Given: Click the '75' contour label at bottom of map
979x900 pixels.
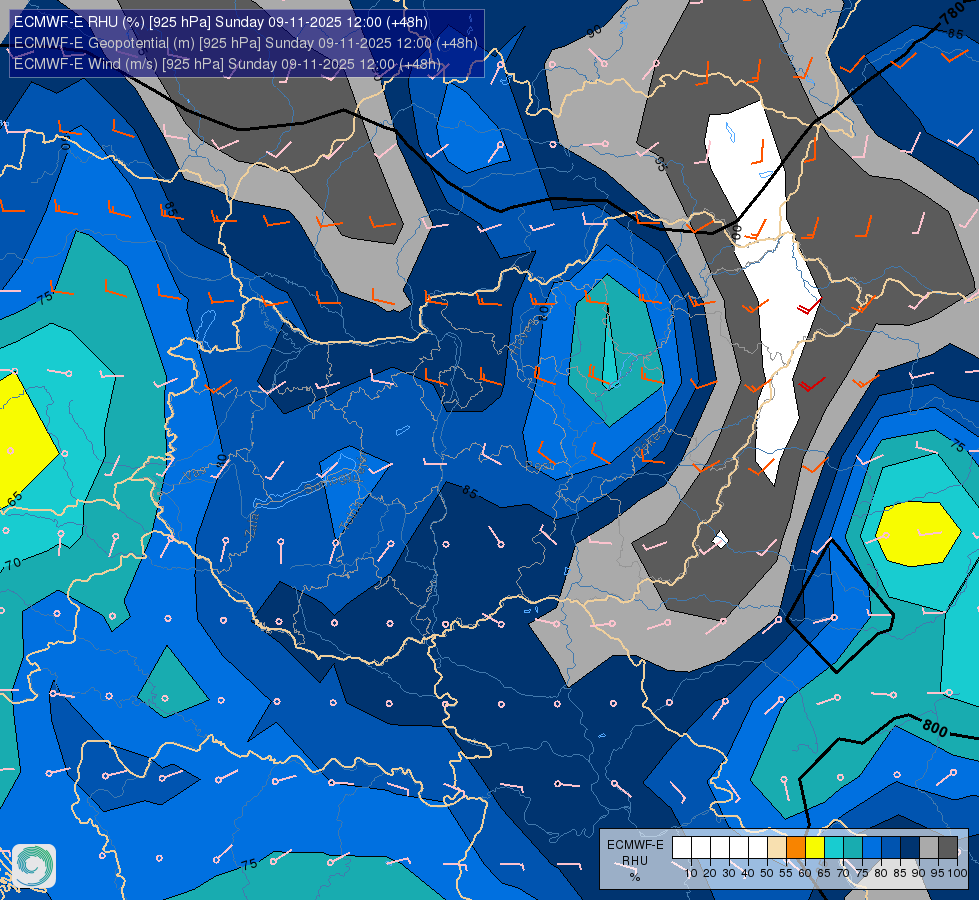Looking at the screenshot, I should [x=249, y=864].
